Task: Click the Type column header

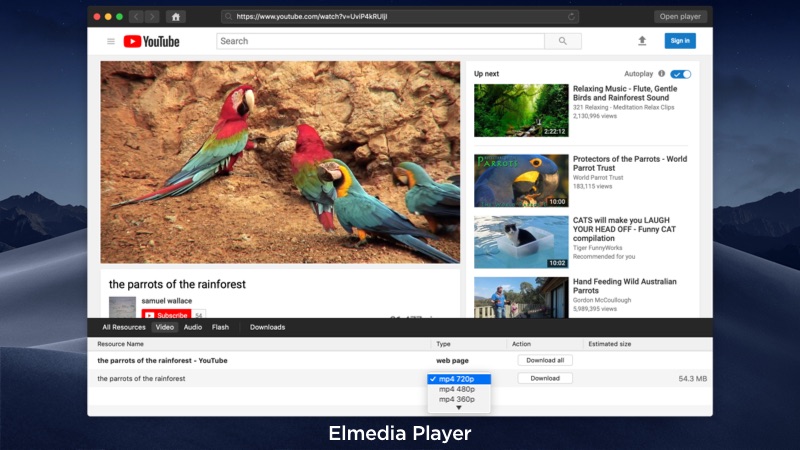Action: [x=443, y=344]
